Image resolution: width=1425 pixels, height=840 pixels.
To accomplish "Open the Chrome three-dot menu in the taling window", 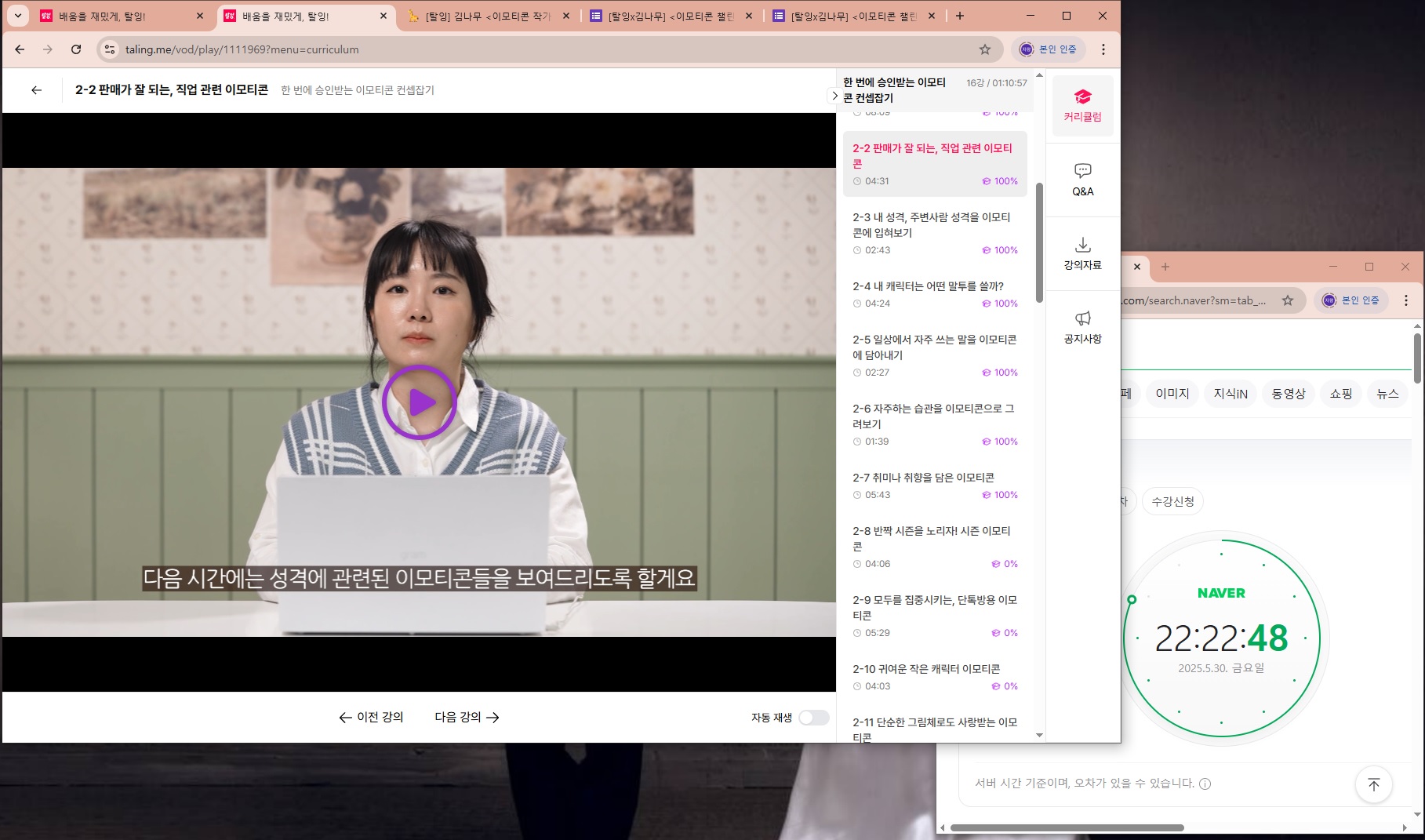I will (x=1103, y=49).
